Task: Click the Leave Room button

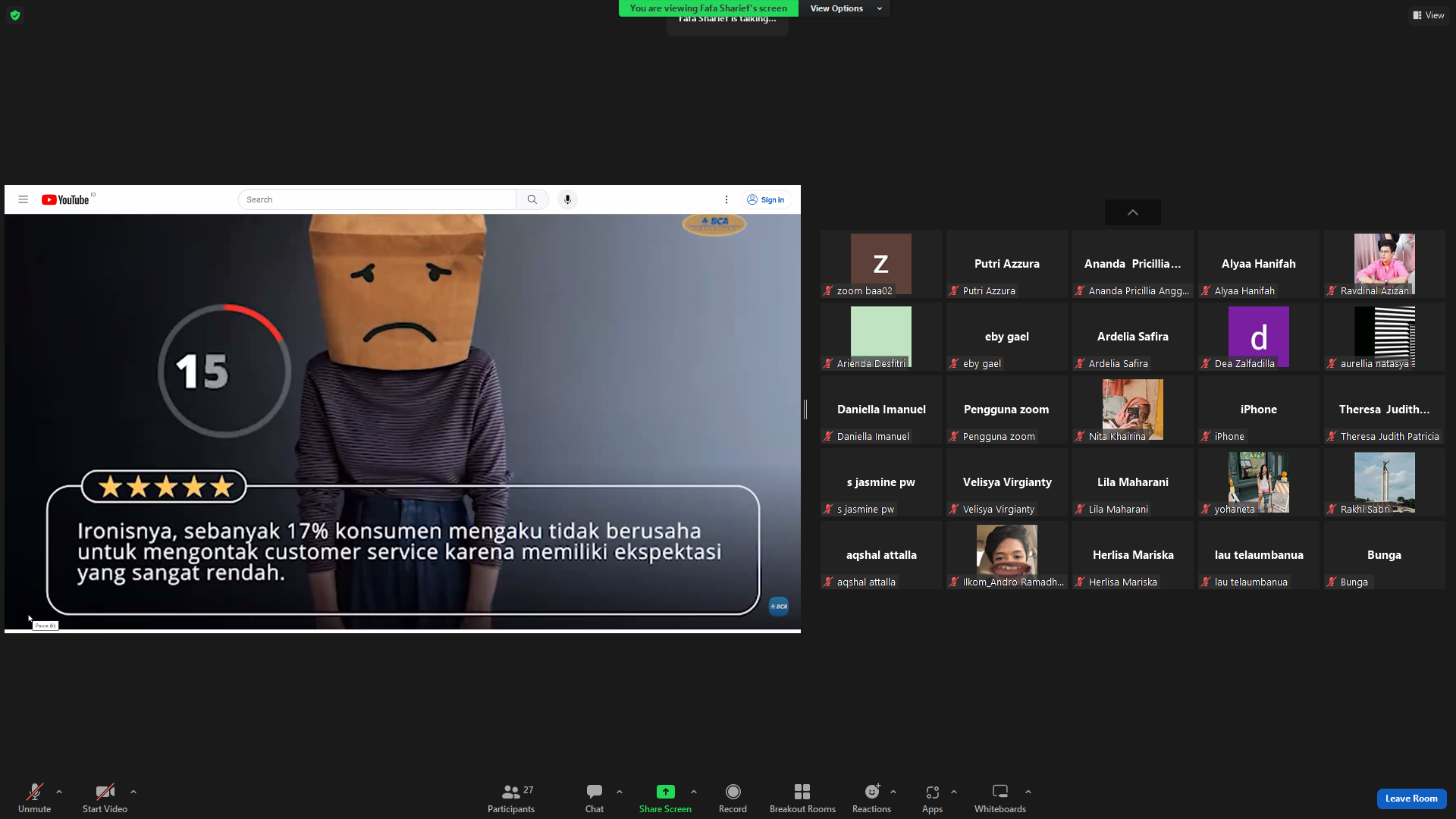Action: (1411, 799)
